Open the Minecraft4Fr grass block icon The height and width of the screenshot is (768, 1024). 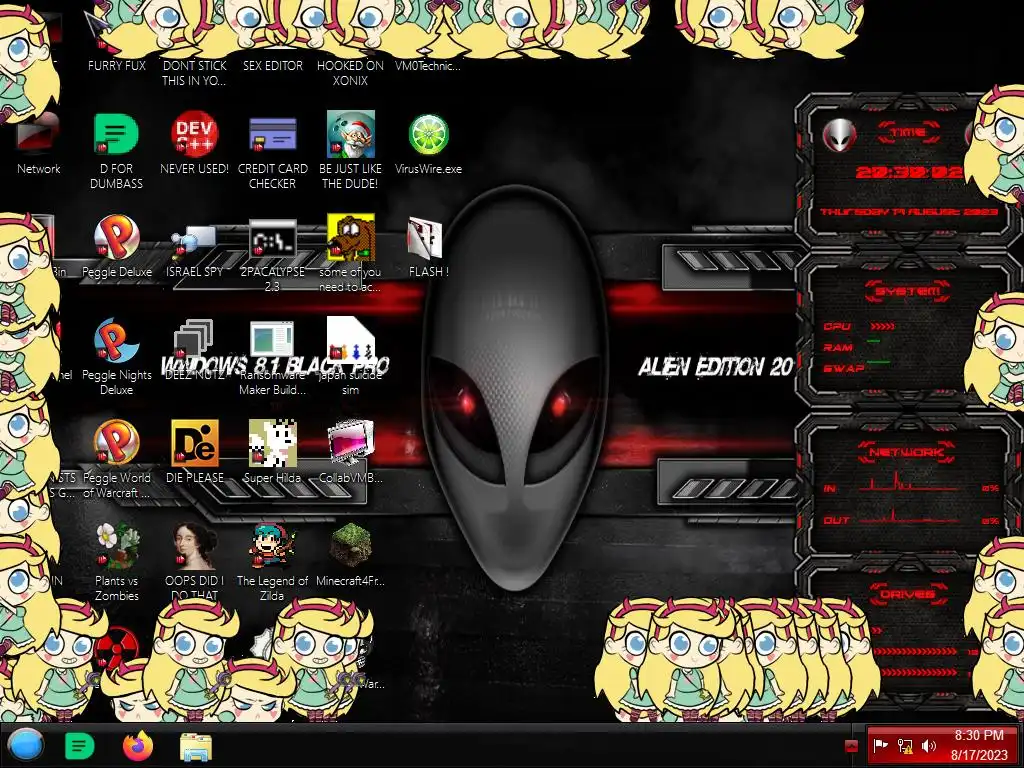(351, 545)
